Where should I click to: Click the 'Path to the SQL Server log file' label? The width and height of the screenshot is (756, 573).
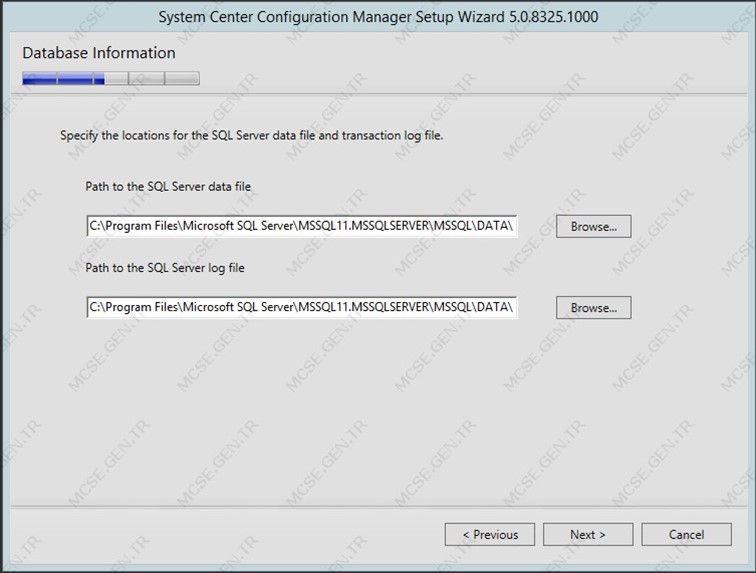click(x=165, y=268)
